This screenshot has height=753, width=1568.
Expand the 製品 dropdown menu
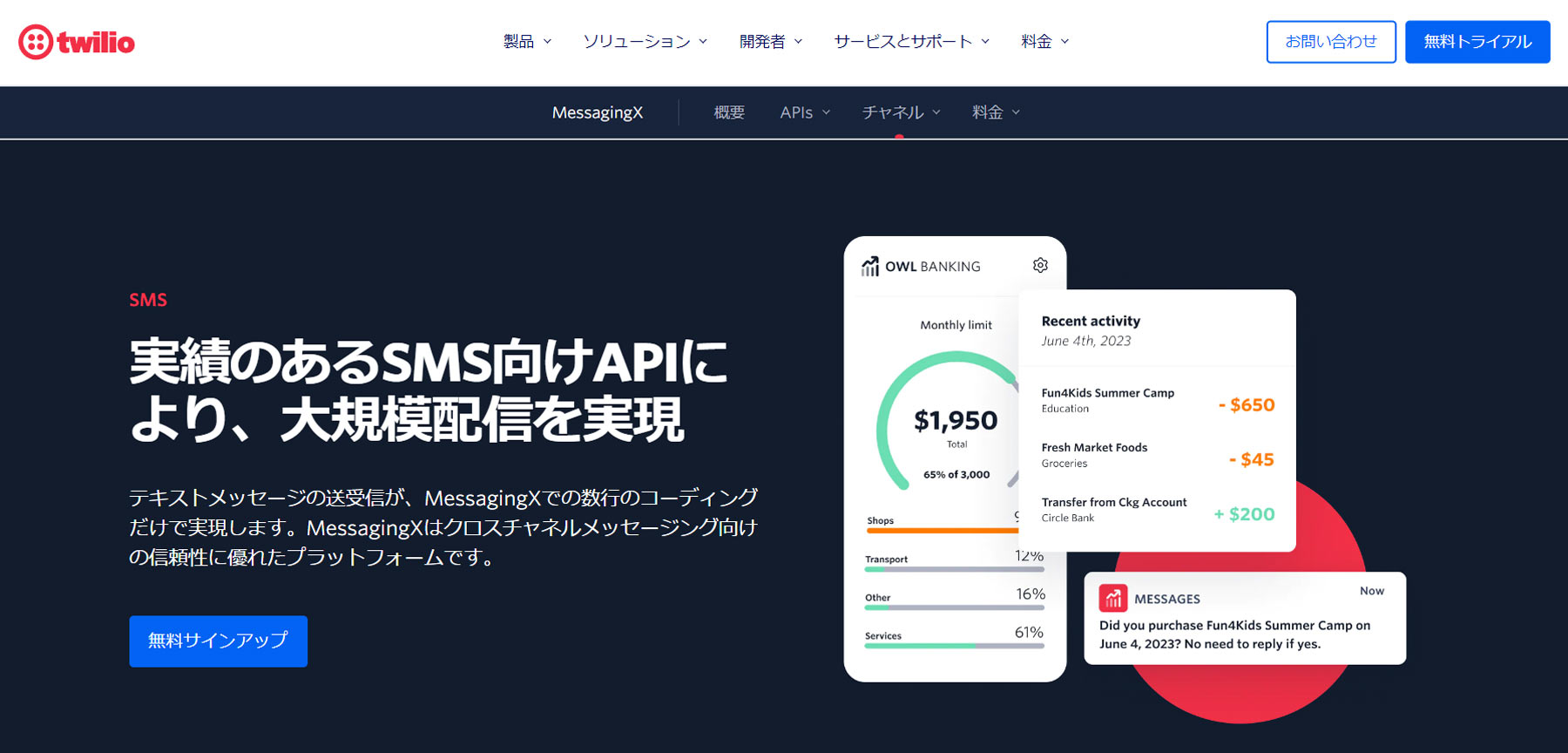(527, 42)
